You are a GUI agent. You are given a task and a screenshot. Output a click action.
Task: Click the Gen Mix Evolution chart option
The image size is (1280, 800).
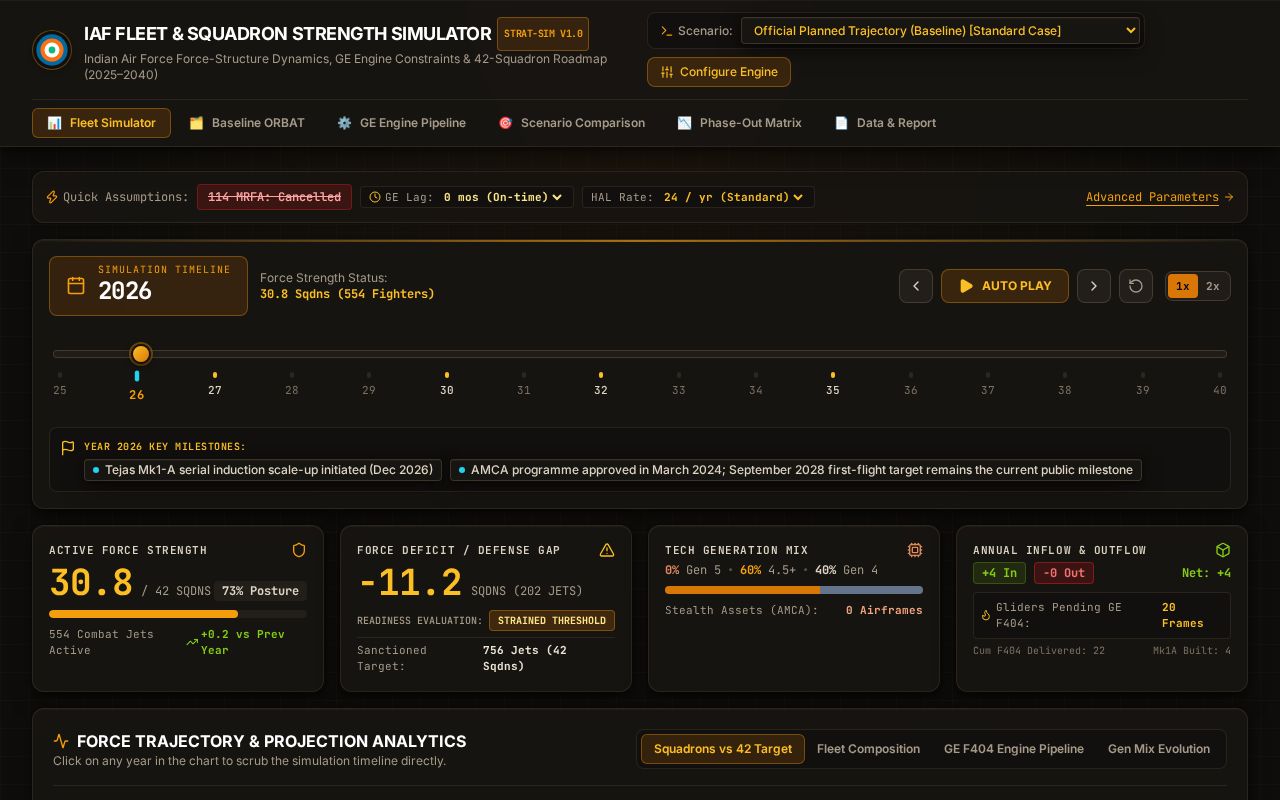(1159, 749)
